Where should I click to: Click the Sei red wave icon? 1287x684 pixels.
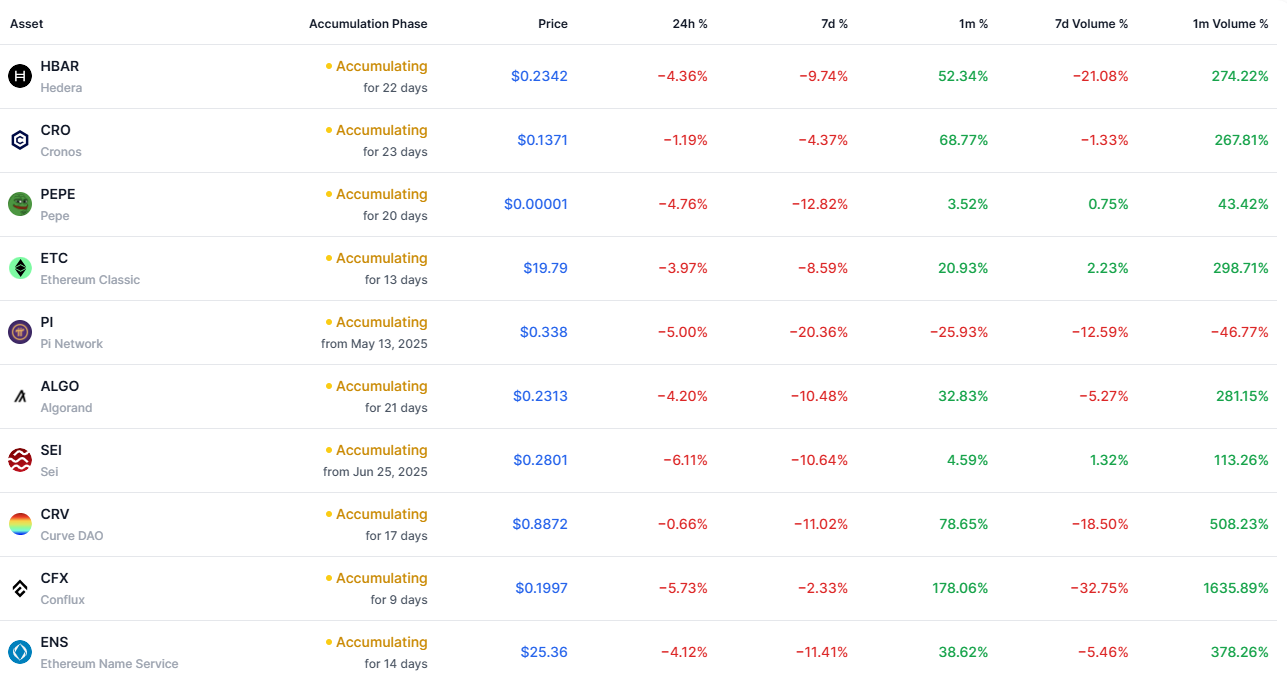(20, 460)
